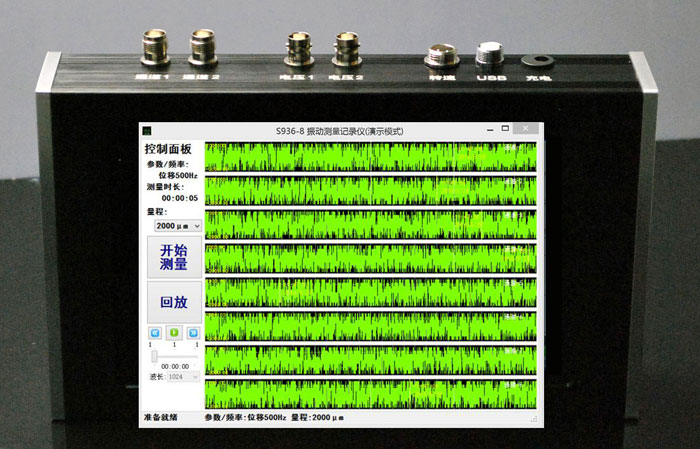This screenshot has width=700, height=449.
Task: Open the 波长 1024 dropdown
Action: pyautogui.click(x=183, y=377)
